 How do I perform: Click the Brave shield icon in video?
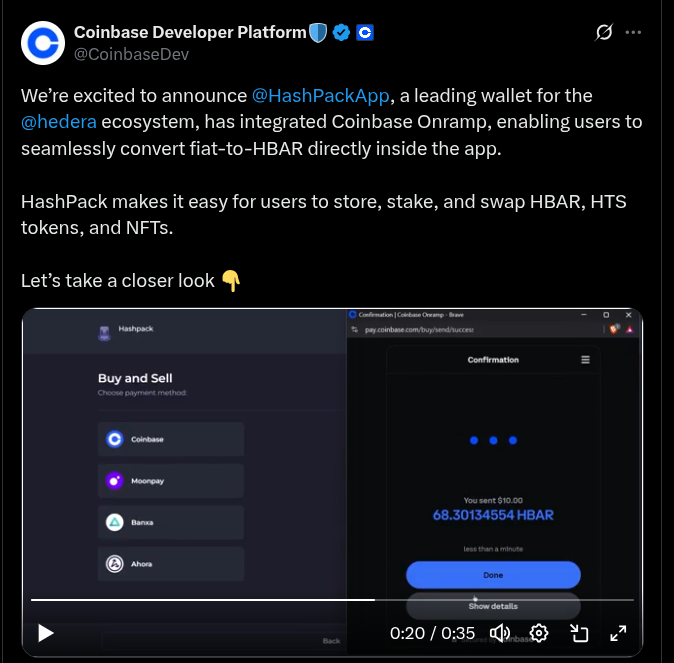[615, 329]
